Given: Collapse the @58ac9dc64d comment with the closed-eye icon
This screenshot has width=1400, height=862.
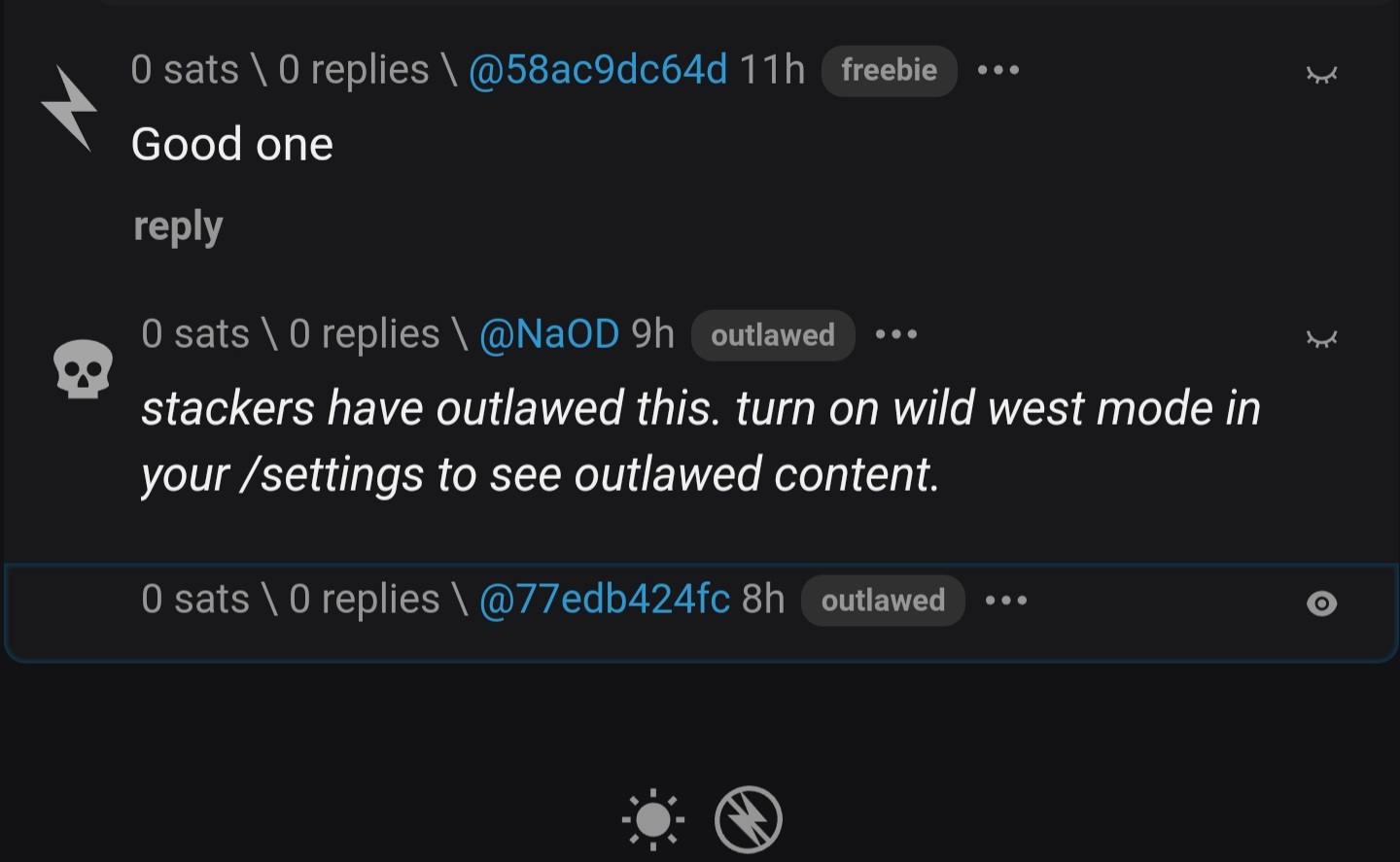Looking at the screenshot, I should (1321, 74).
